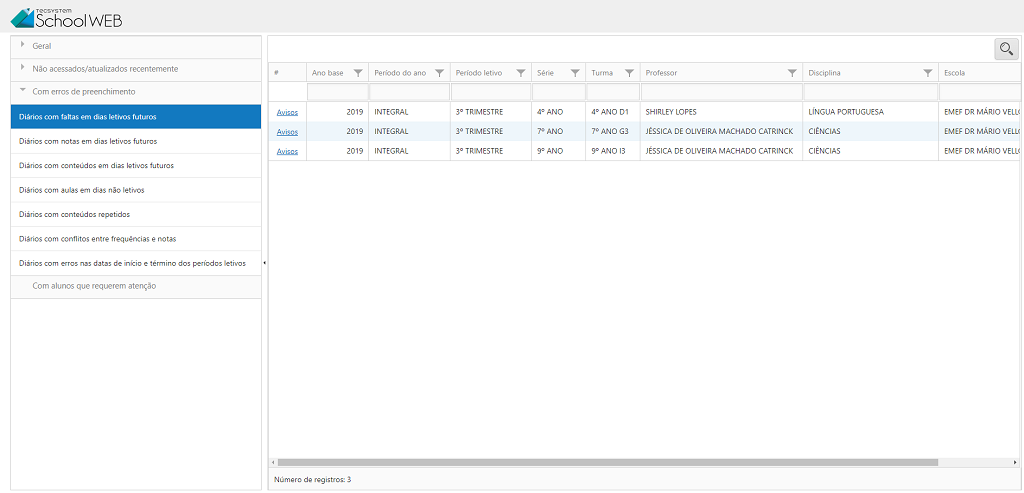
Task: Open filter icon for Professor column
Action: [x=792, y=73]
